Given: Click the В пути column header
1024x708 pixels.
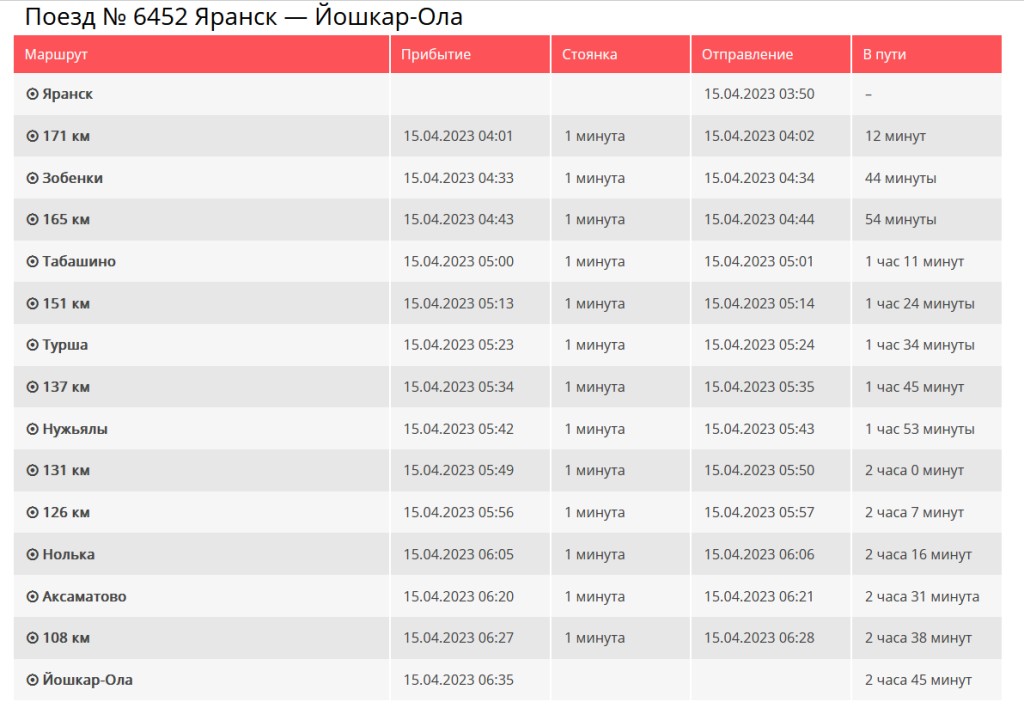Looking at the screenshot, I should tap(927, 54).
